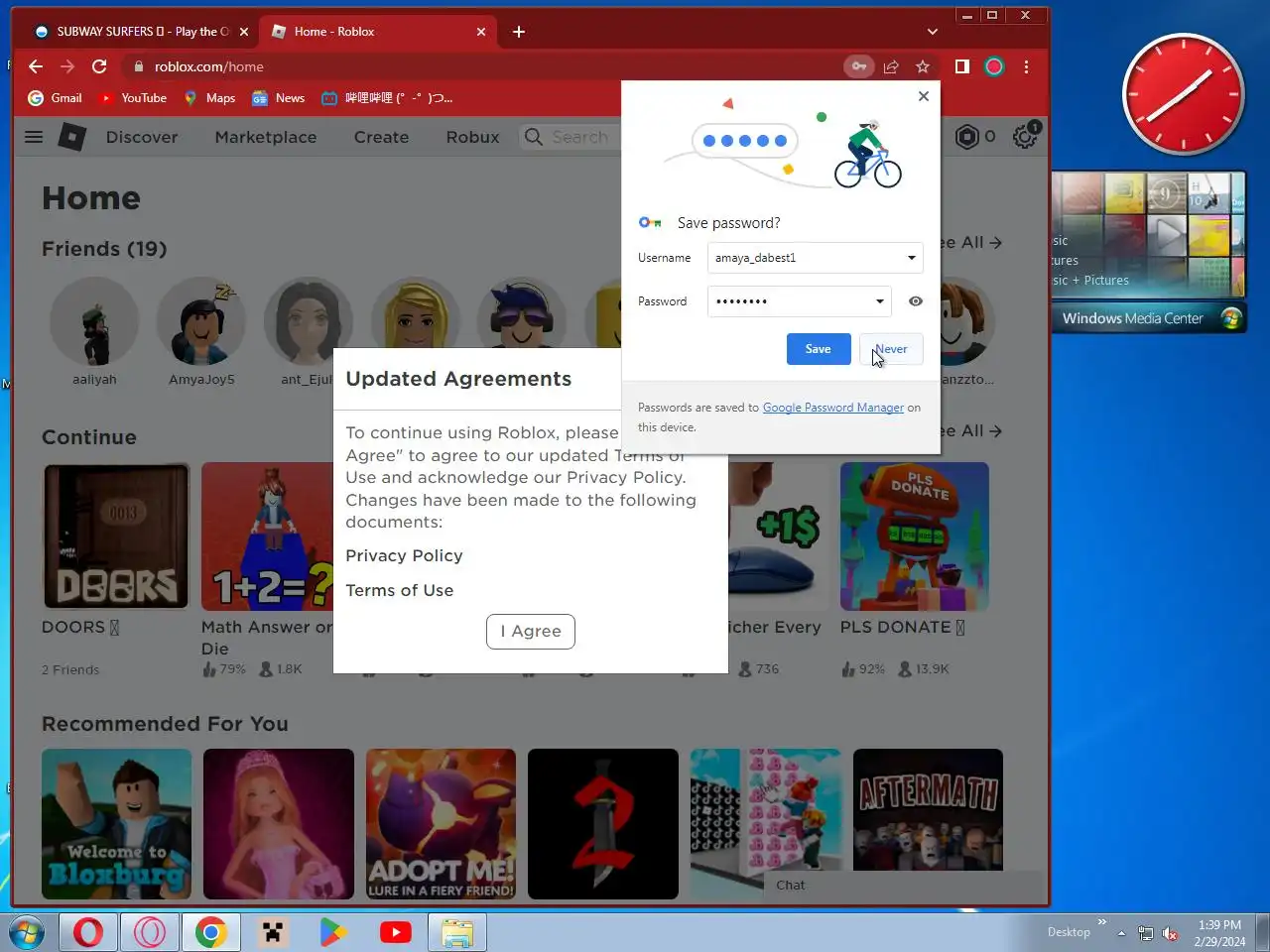Open the YouTube bookmark

click(x=132, y=98)
